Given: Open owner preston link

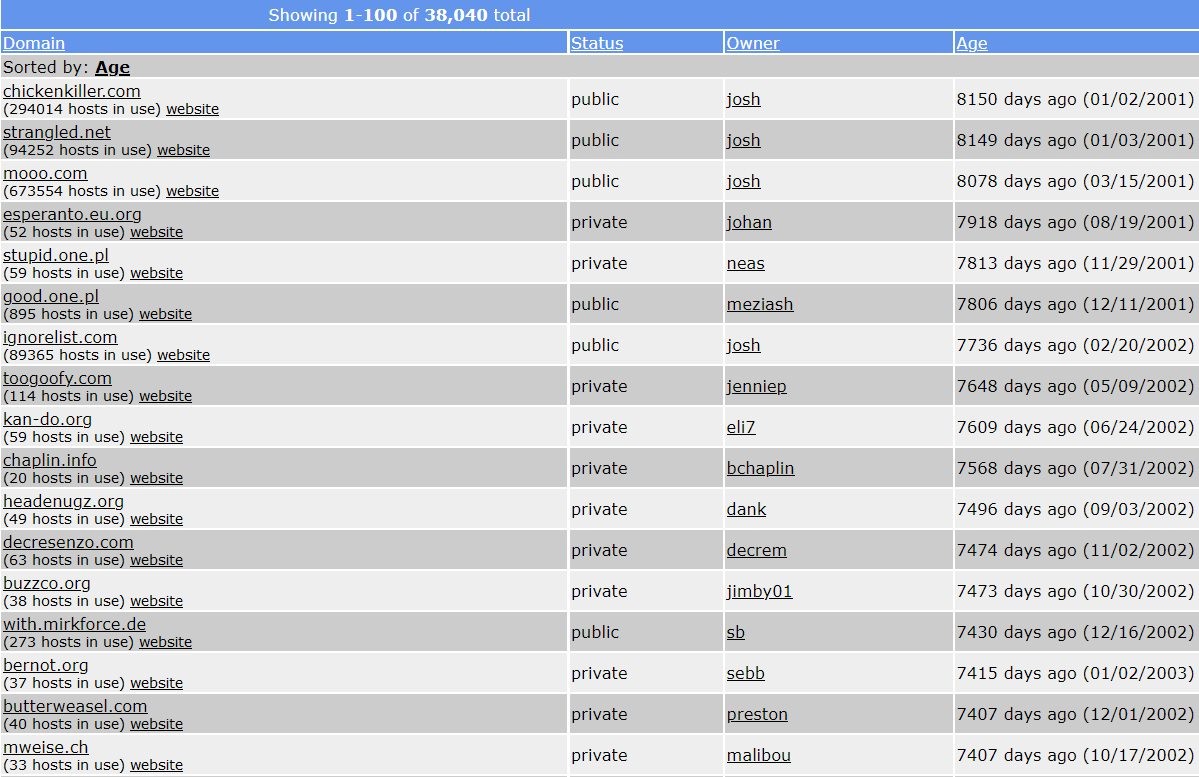Looking at the screenshot, I should (757, 714).
